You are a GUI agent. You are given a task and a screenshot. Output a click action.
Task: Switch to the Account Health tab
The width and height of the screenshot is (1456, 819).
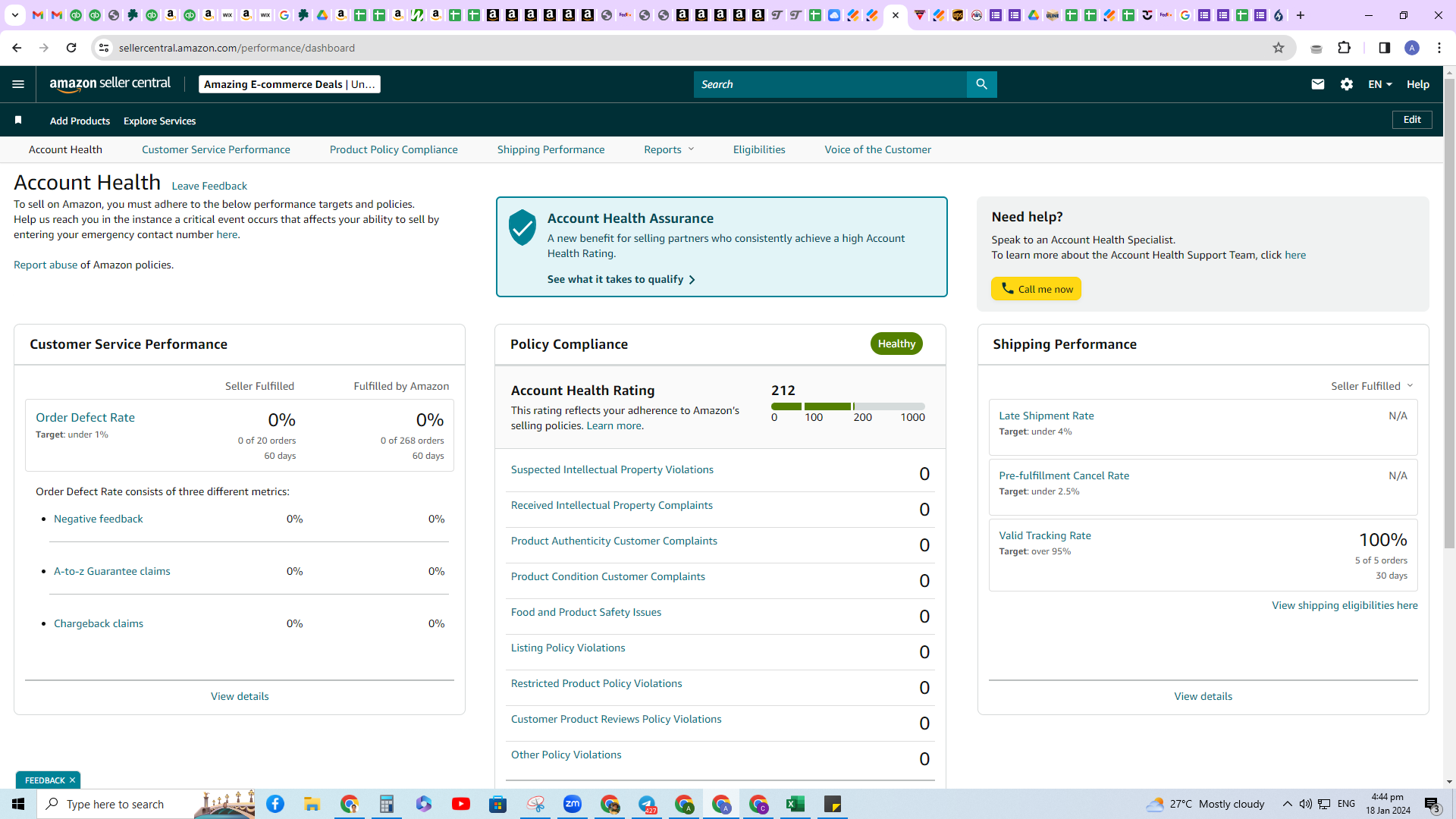[x=65, y=149]
